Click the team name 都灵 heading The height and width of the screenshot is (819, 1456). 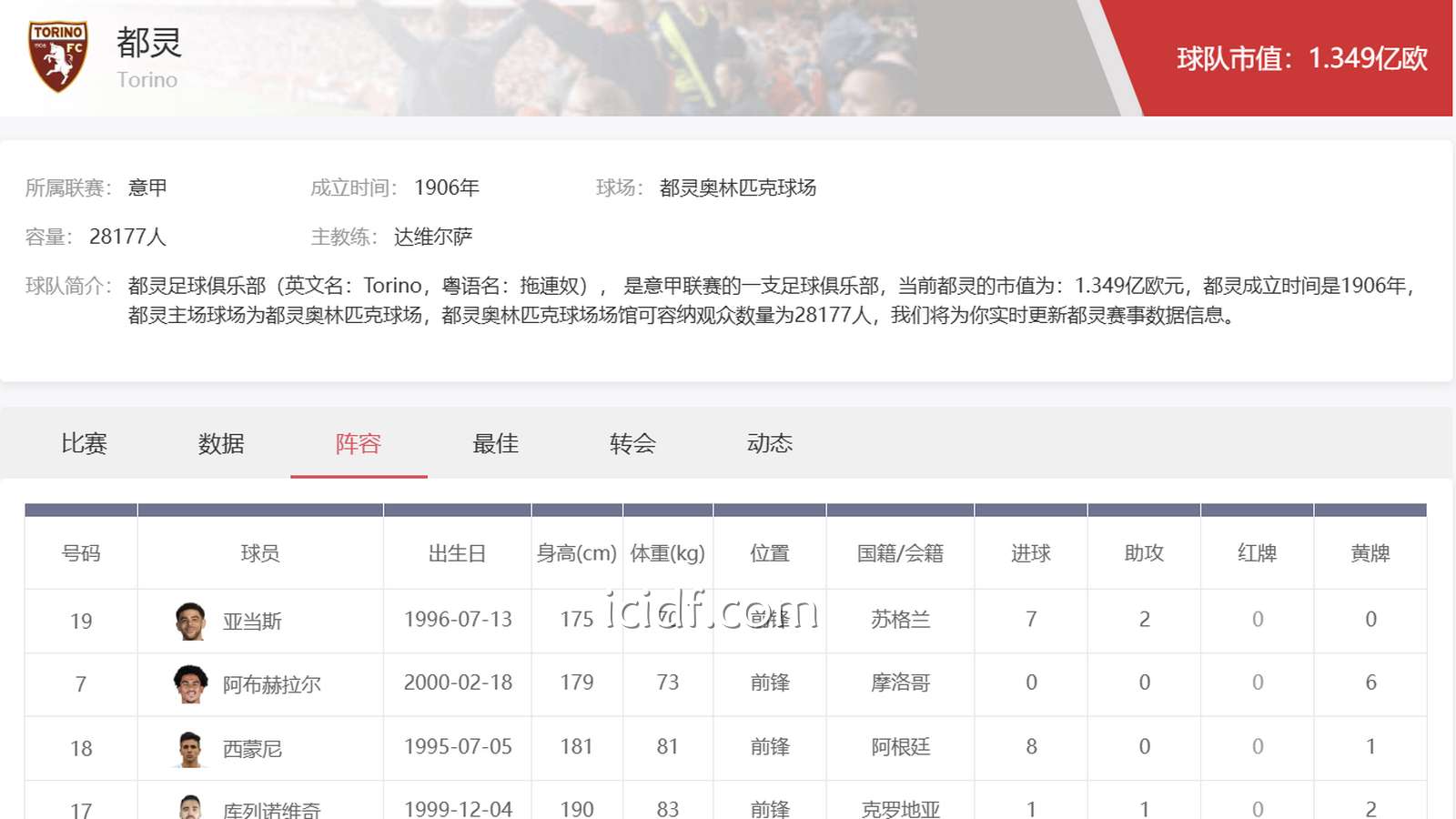149,43
